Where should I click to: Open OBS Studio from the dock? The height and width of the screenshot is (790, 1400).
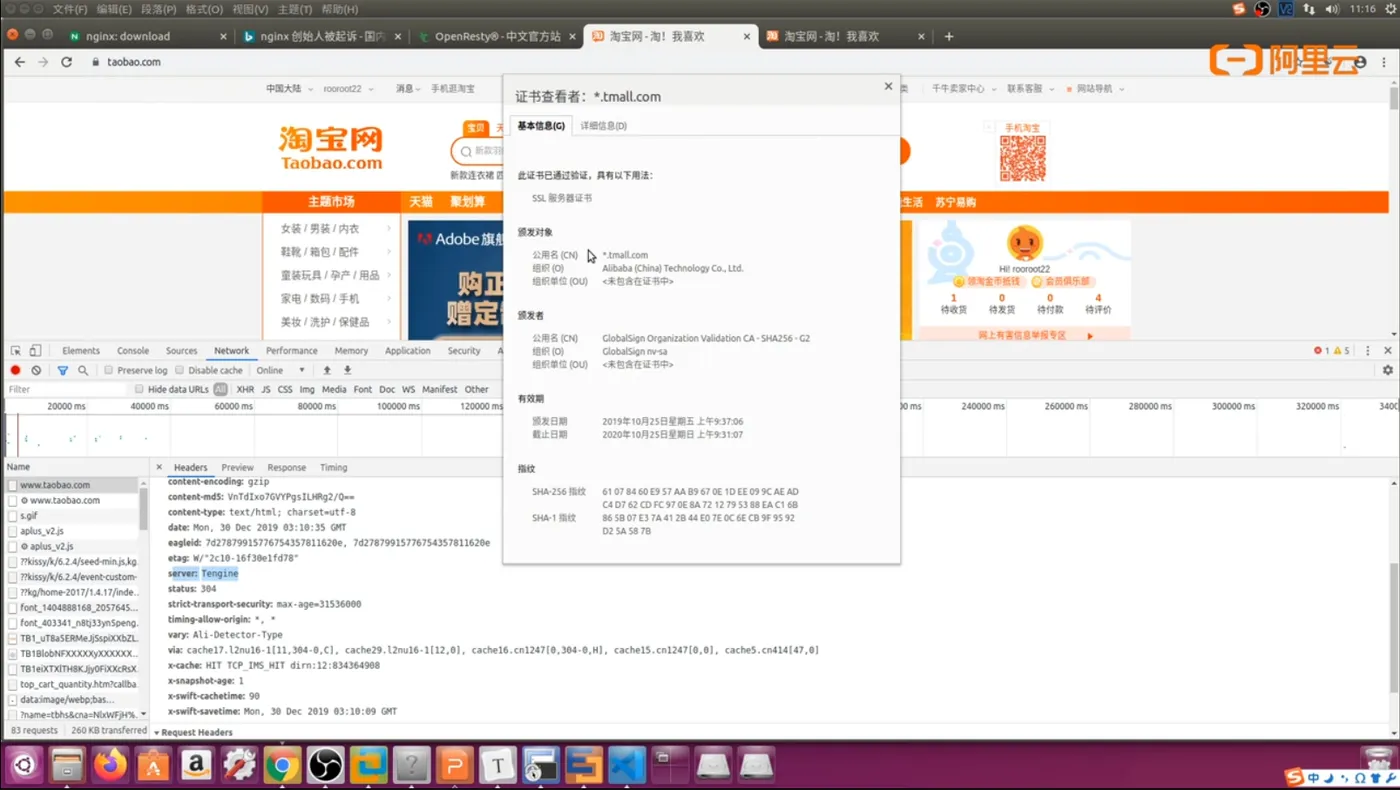tap(325, 766)
